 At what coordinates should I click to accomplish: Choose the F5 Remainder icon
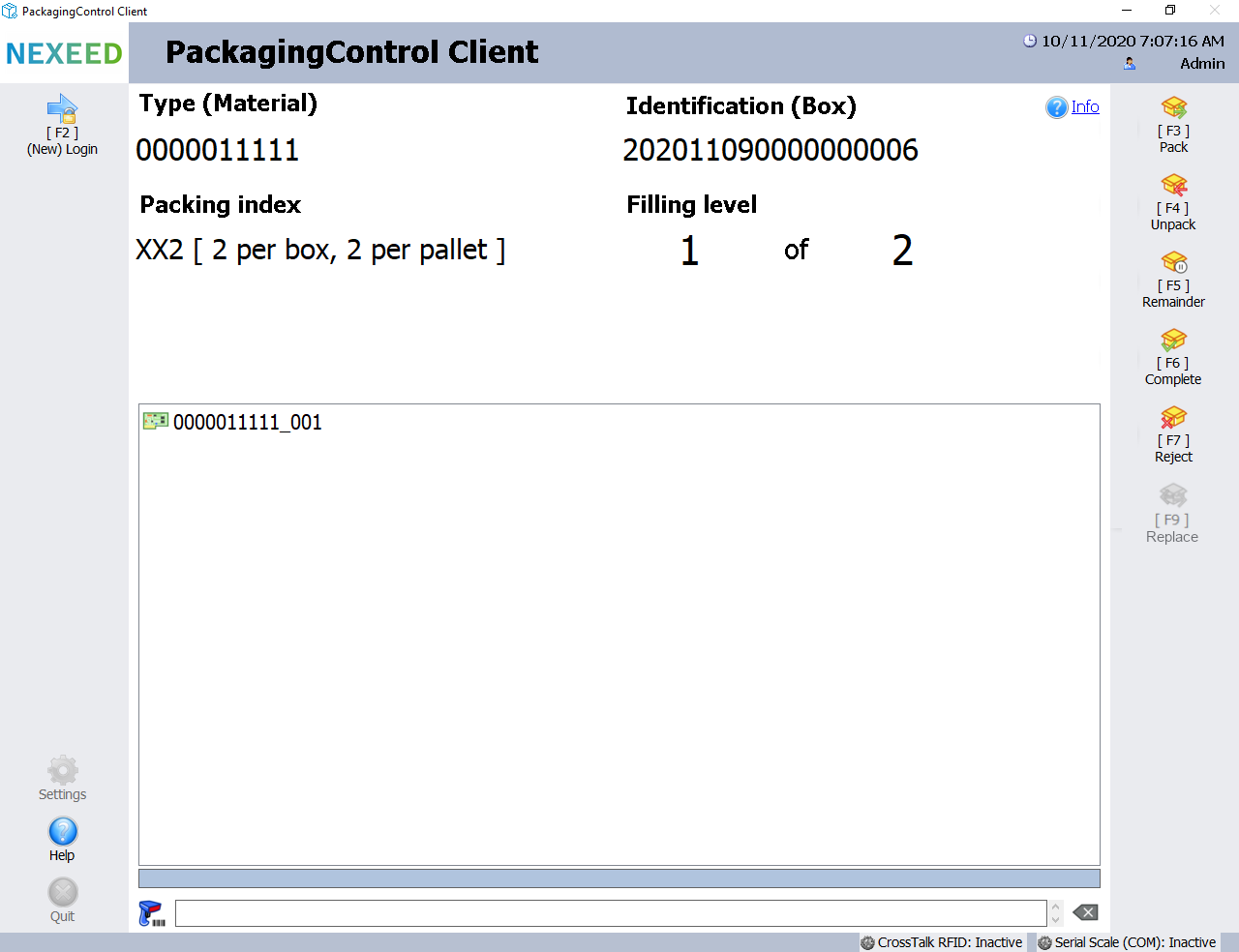point(1173,262)
